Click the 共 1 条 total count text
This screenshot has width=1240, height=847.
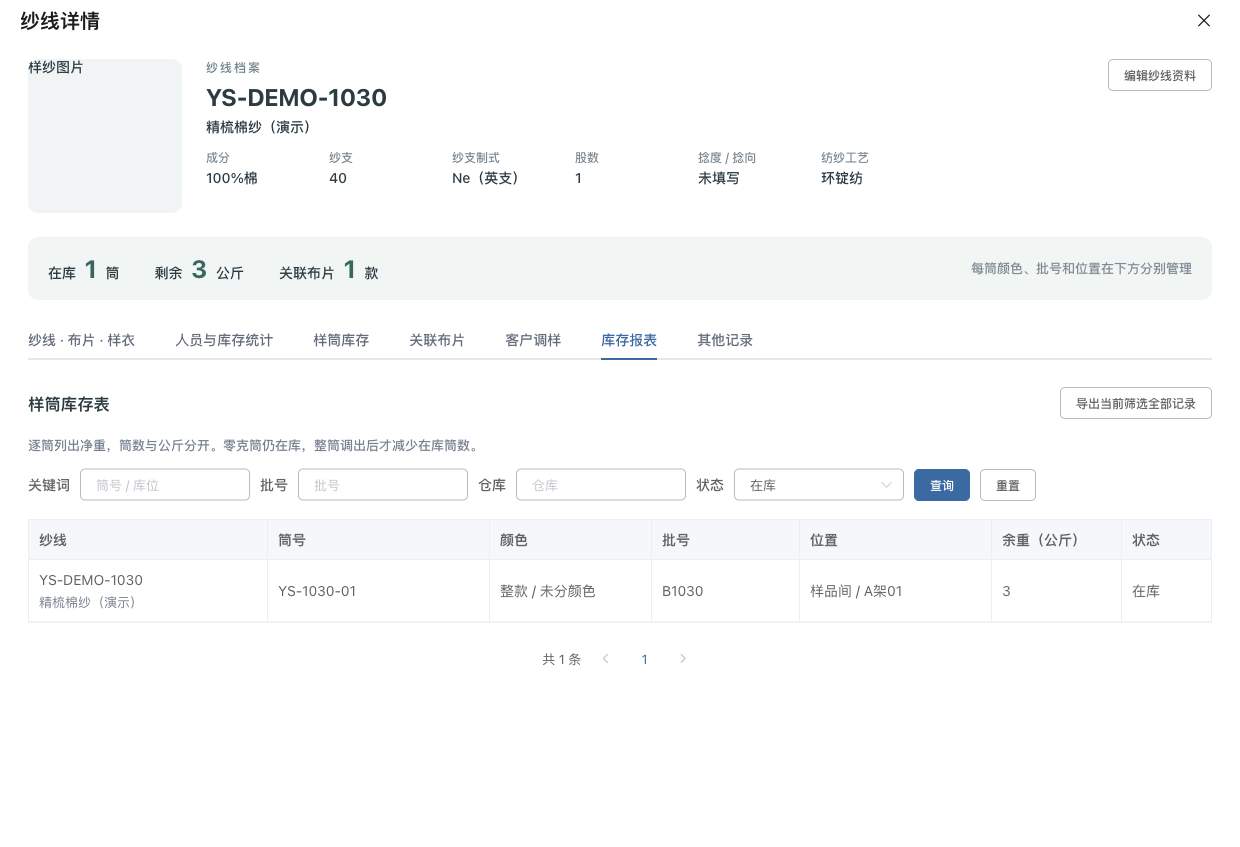click(x=561, y=659)
